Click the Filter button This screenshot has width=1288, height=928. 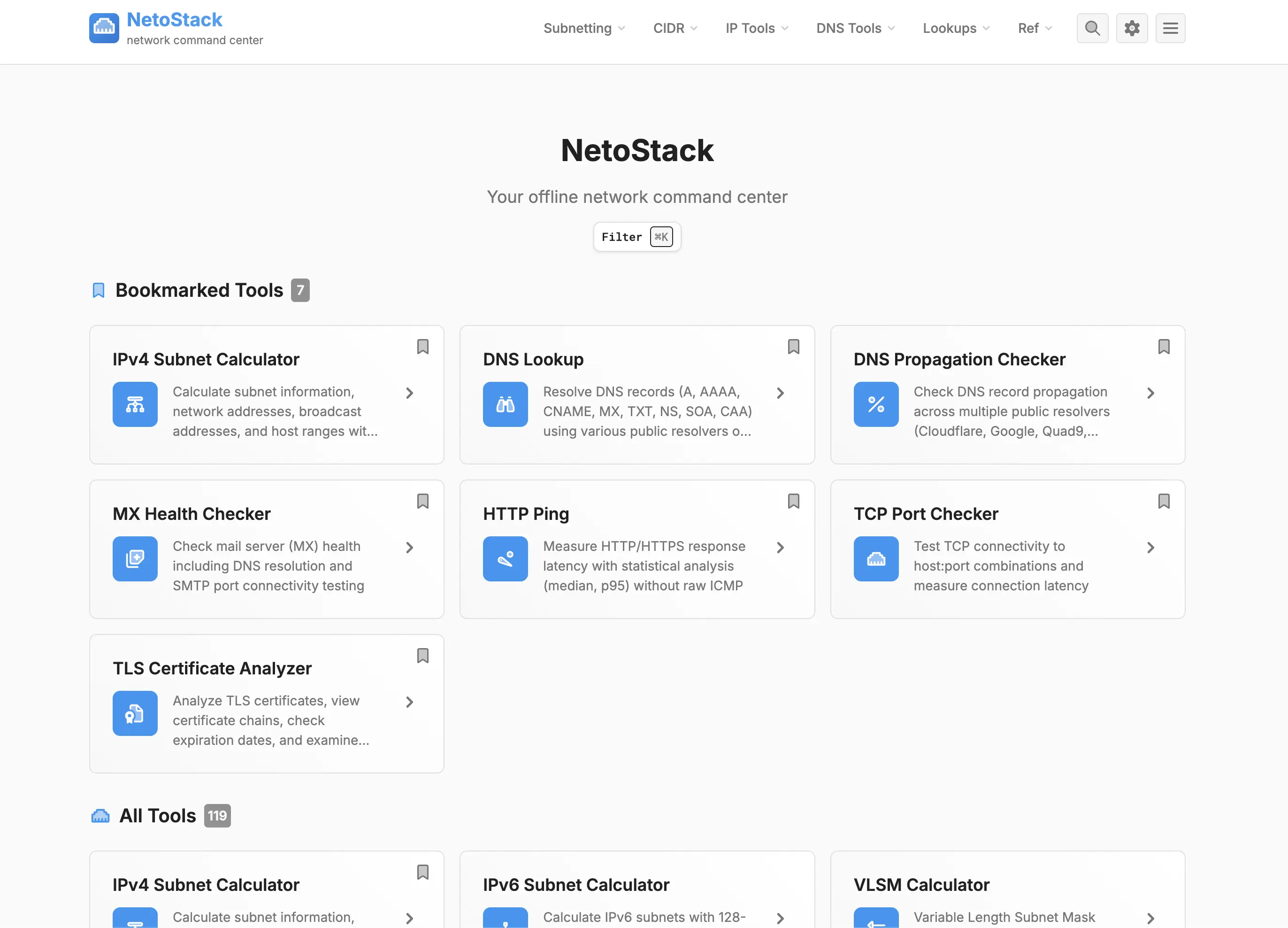pyautogui.click(x=636, y=237)
